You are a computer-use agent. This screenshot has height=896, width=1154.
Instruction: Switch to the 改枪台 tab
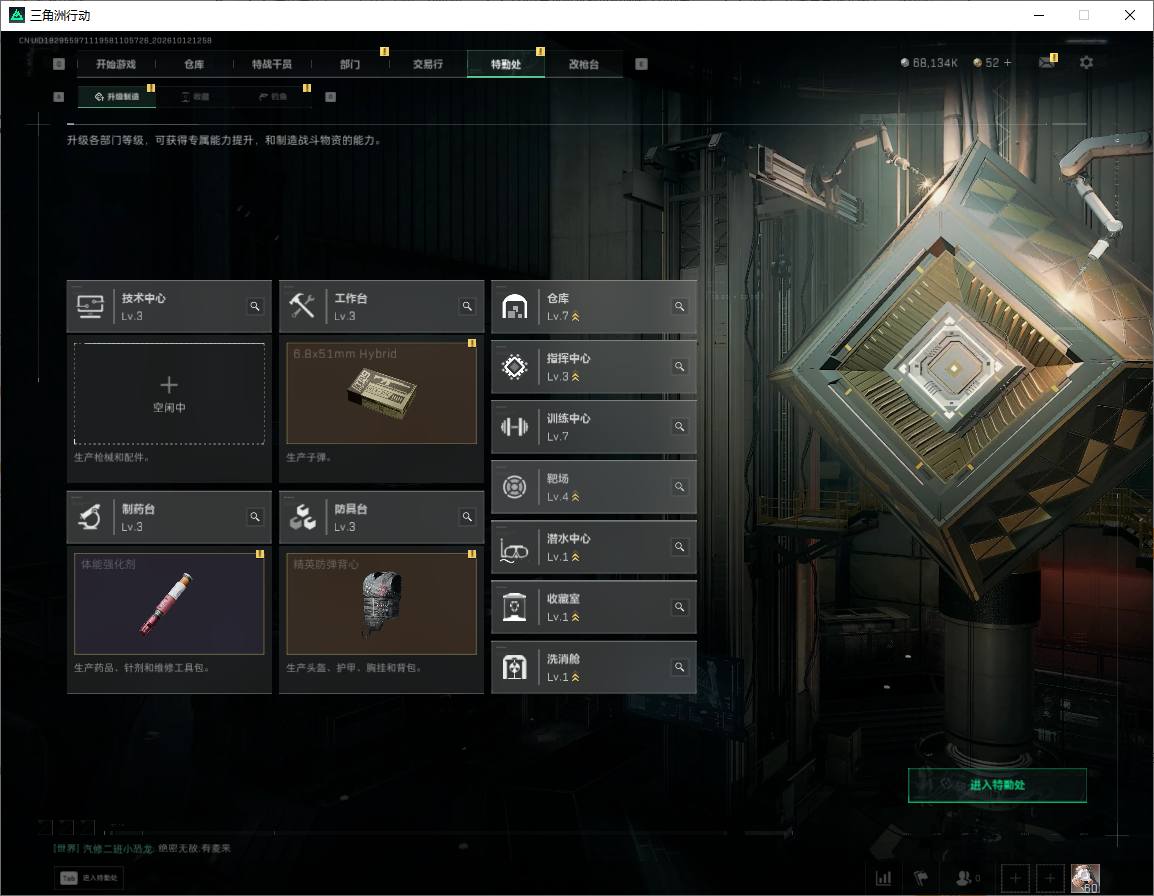[584, 64]
